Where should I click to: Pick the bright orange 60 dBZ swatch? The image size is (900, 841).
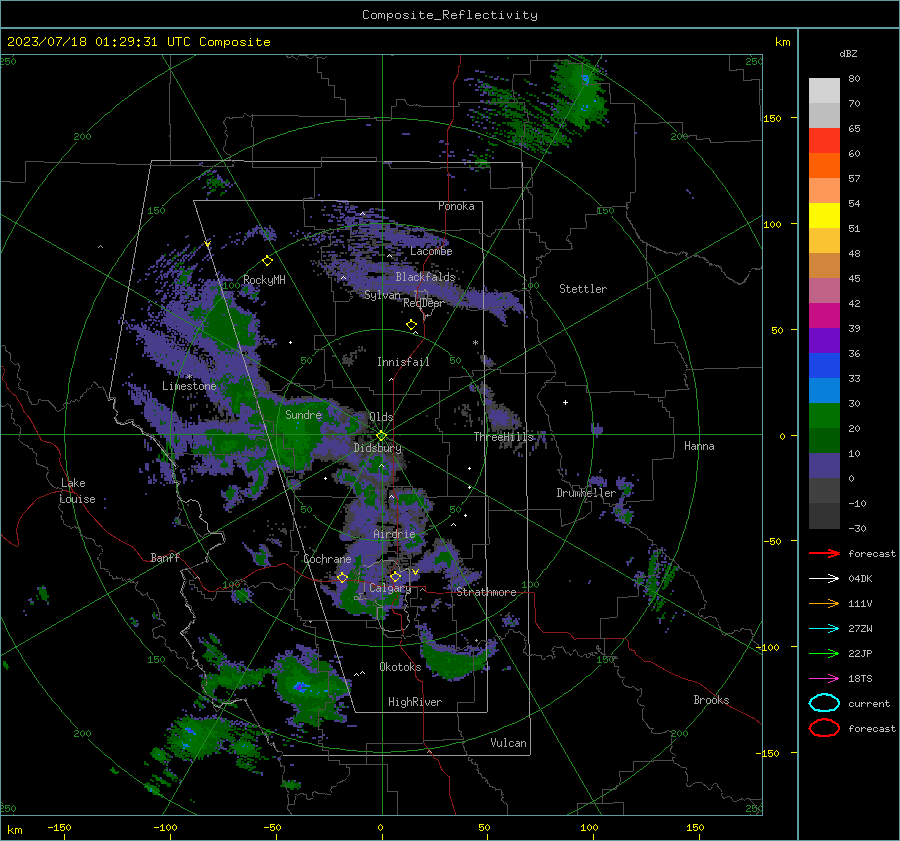pos(824,165)
